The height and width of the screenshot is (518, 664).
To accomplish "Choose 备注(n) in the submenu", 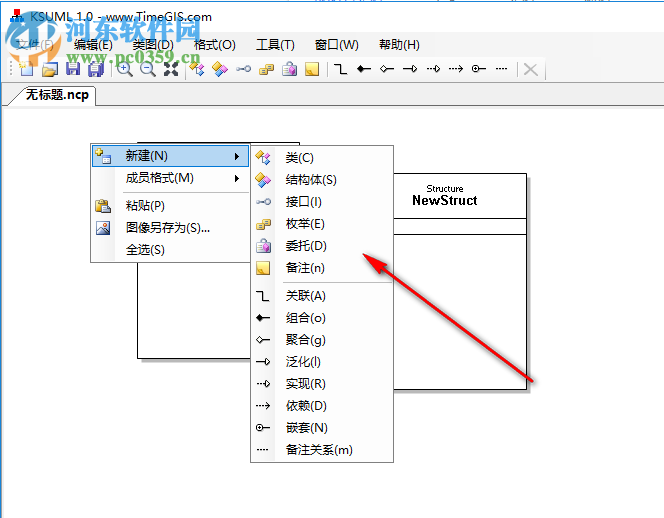I will [322, 268].
